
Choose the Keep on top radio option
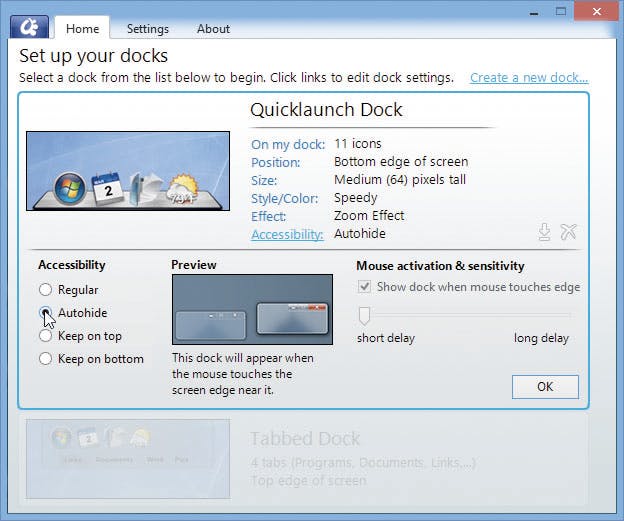[45, 336]
